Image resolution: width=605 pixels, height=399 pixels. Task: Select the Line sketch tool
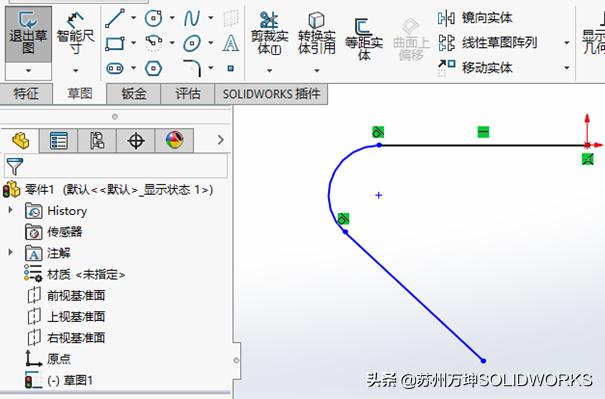(x=115, y=18)
